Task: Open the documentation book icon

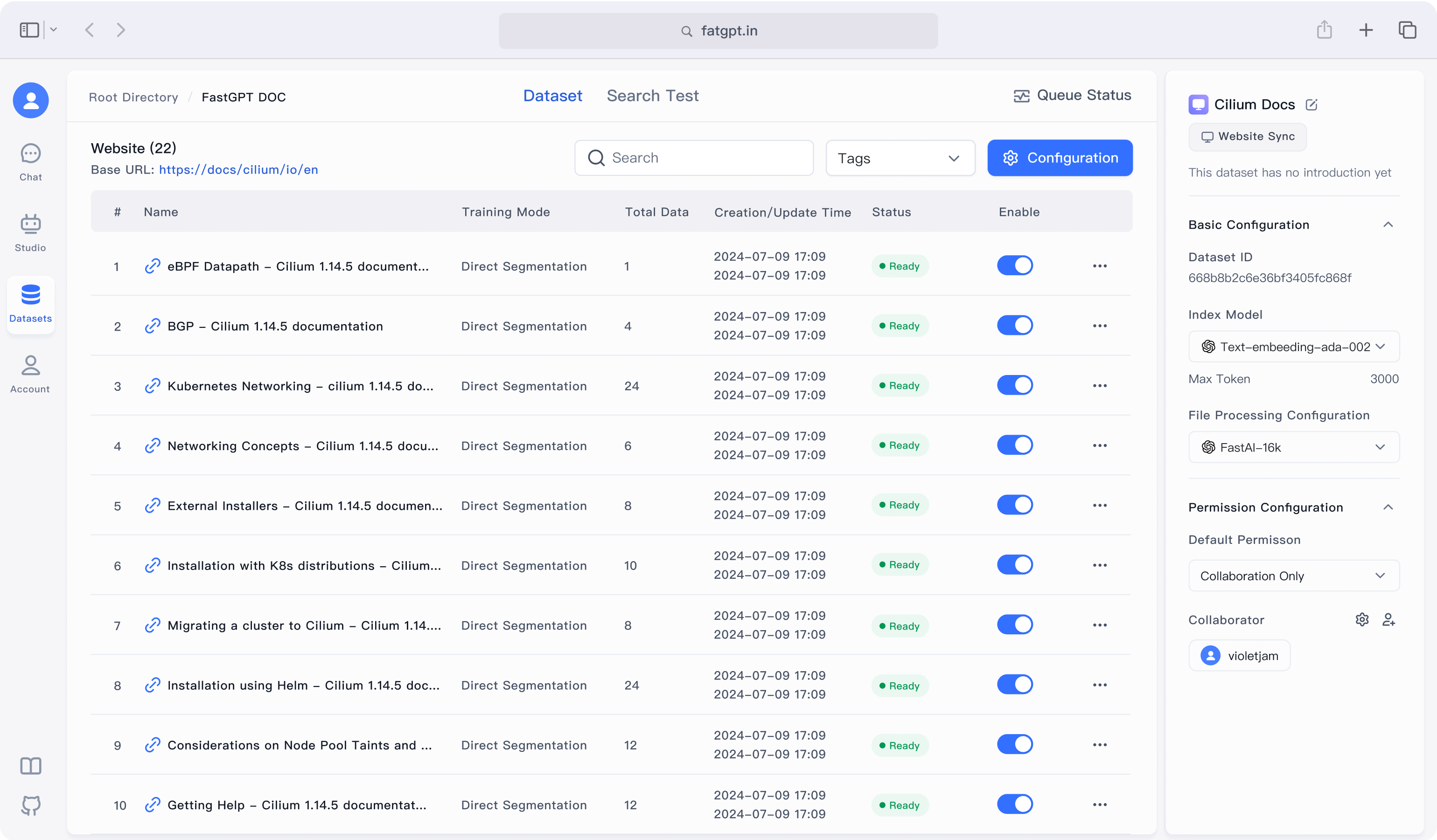Action: pyautogui.click(x=31, y=765)
